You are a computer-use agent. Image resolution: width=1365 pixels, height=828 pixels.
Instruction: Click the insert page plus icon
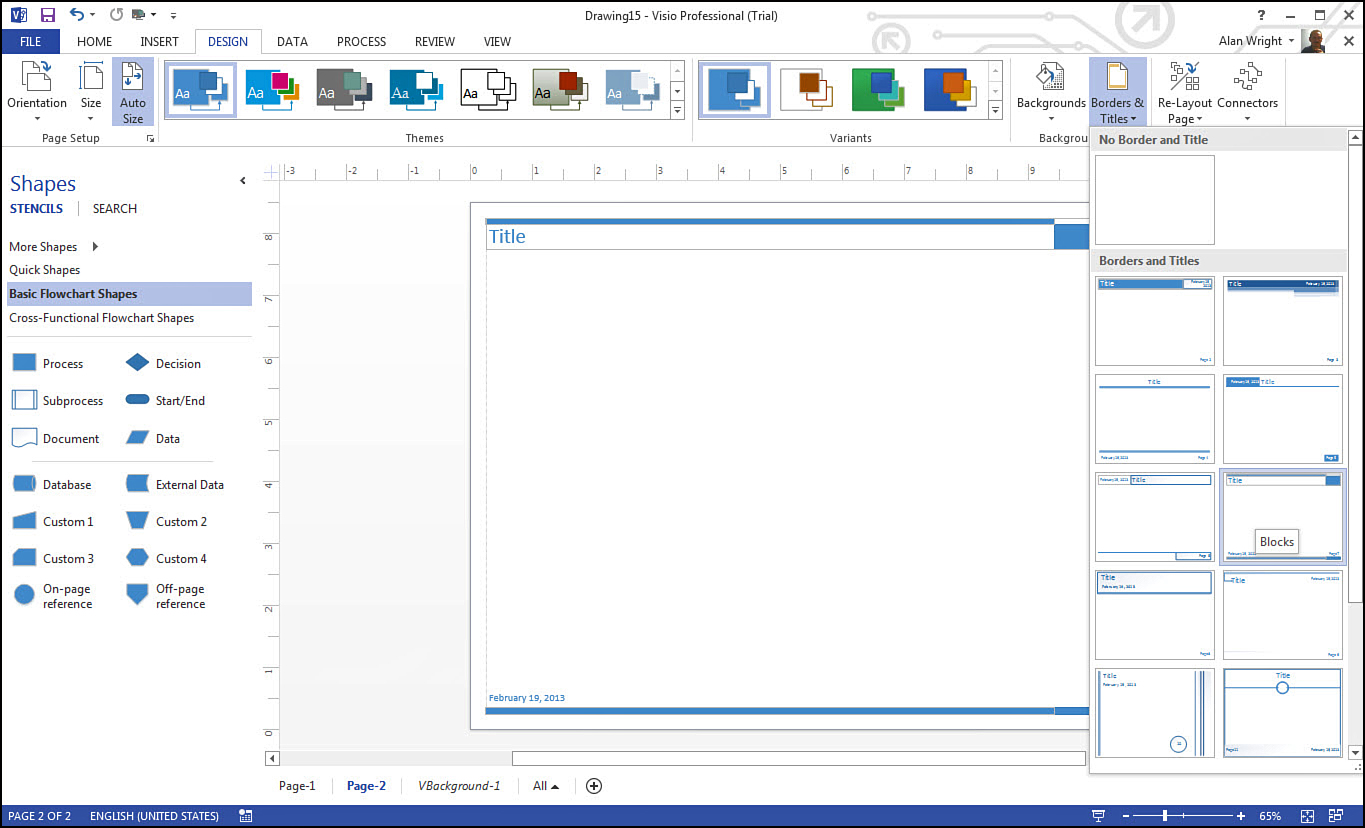pyautogui.click(x=594, y=786)
